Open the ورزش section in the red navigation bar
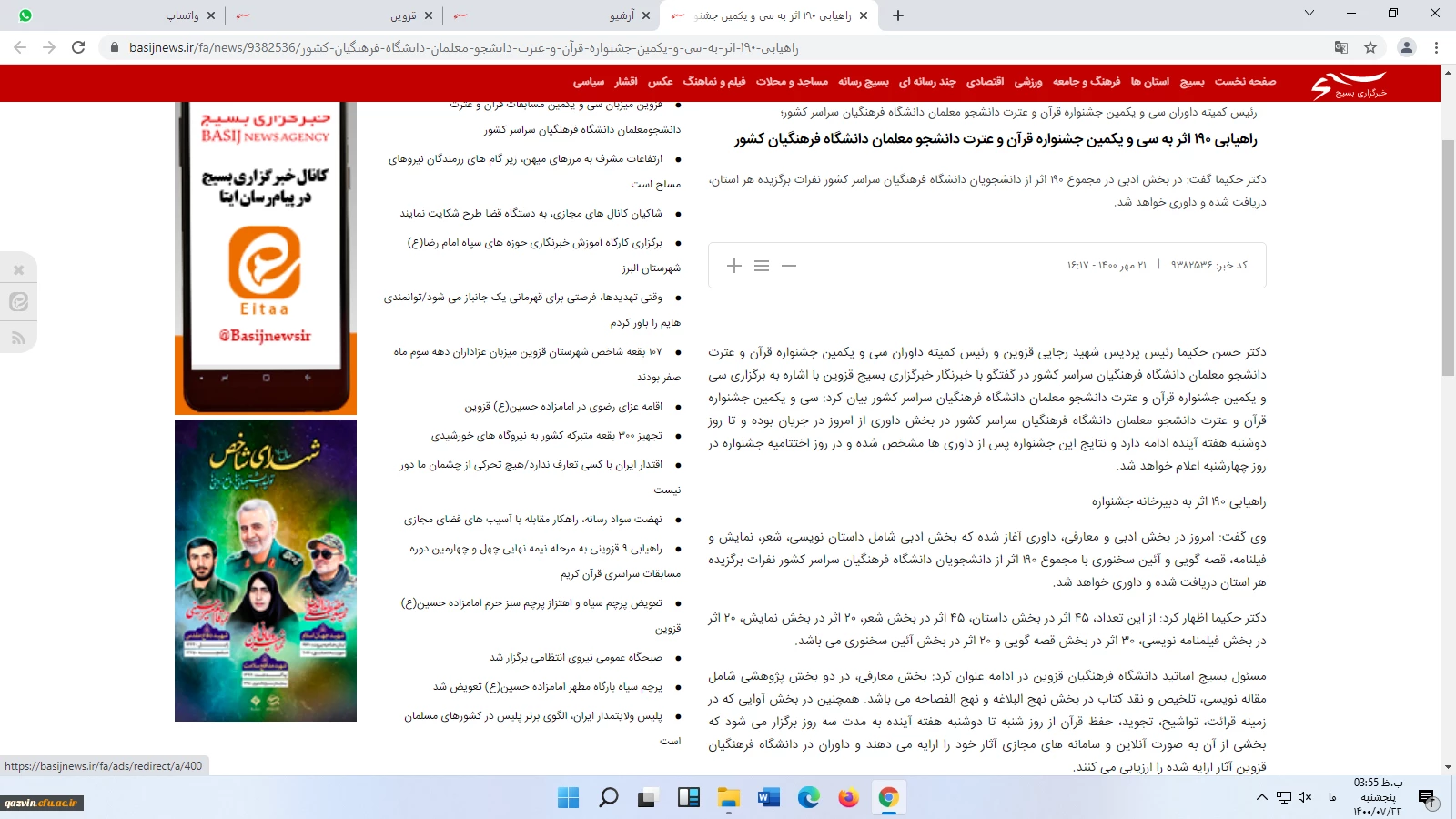 [x=1028, y=82]
